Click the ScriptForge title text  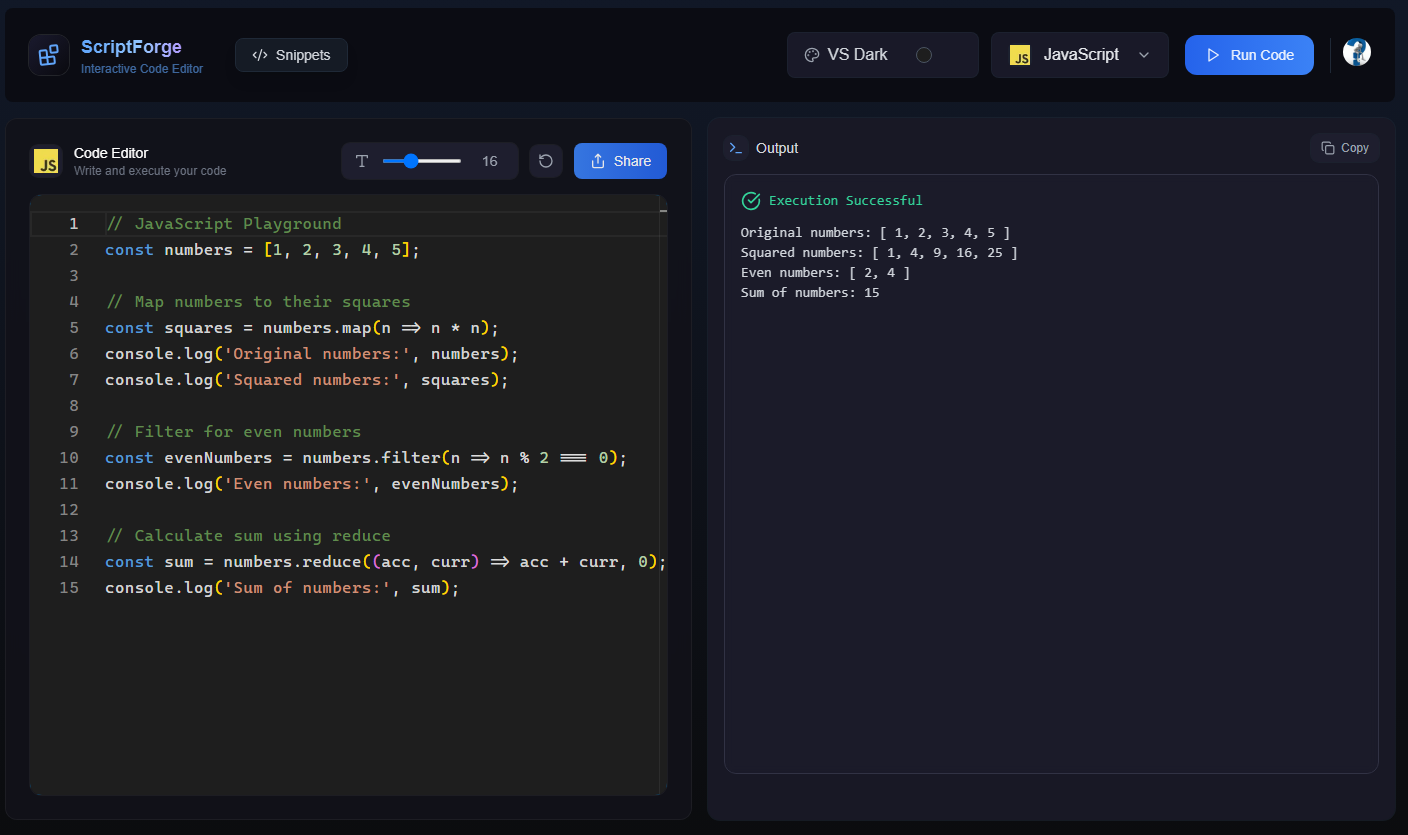click(x=131, y=47)
